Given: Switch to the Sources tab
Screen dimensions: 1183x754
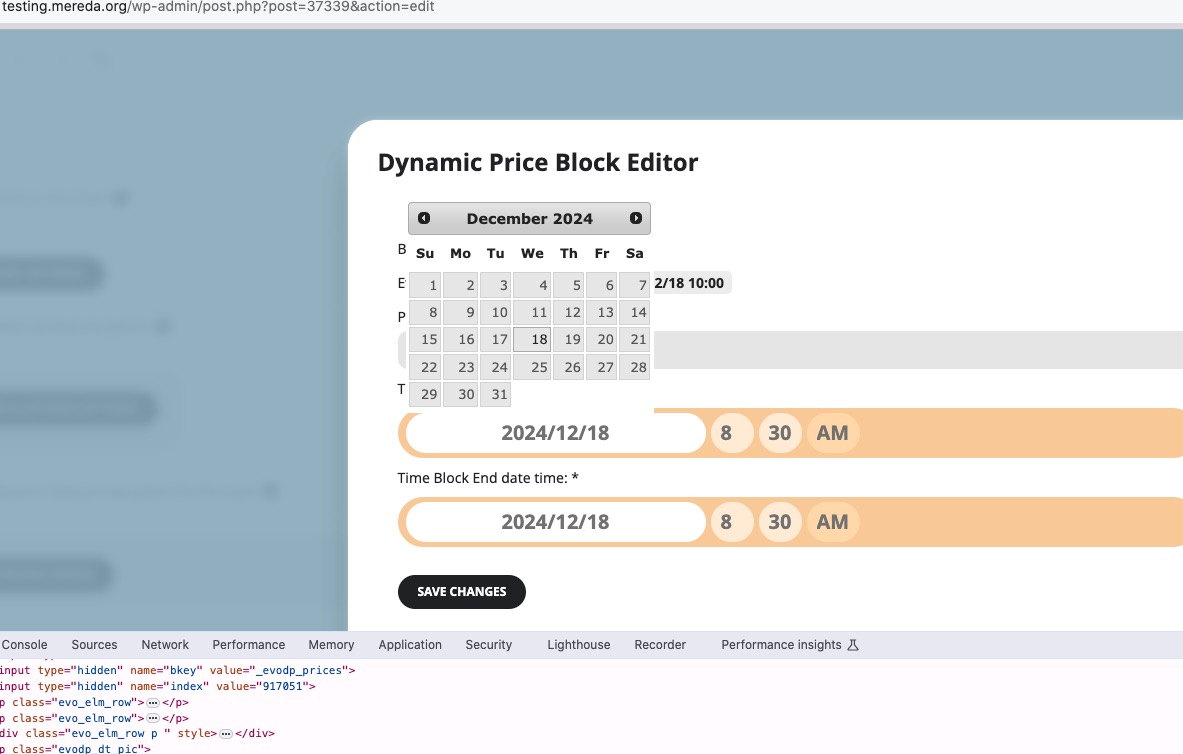Looking at the screenshot, I should point(94,645).
